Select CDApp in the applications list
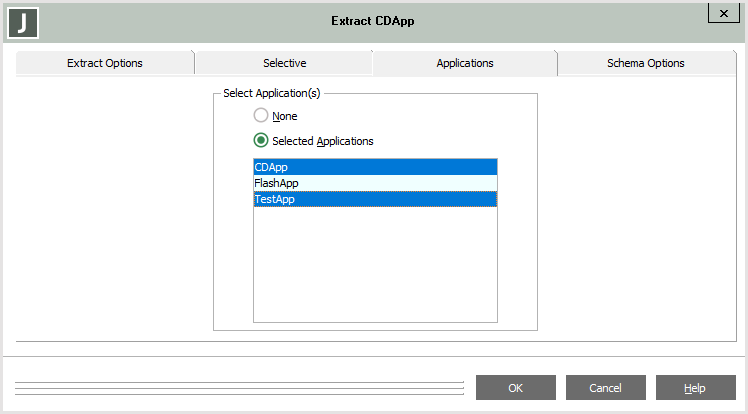This screenshot has height=414, width=748. tap(374, 167)
